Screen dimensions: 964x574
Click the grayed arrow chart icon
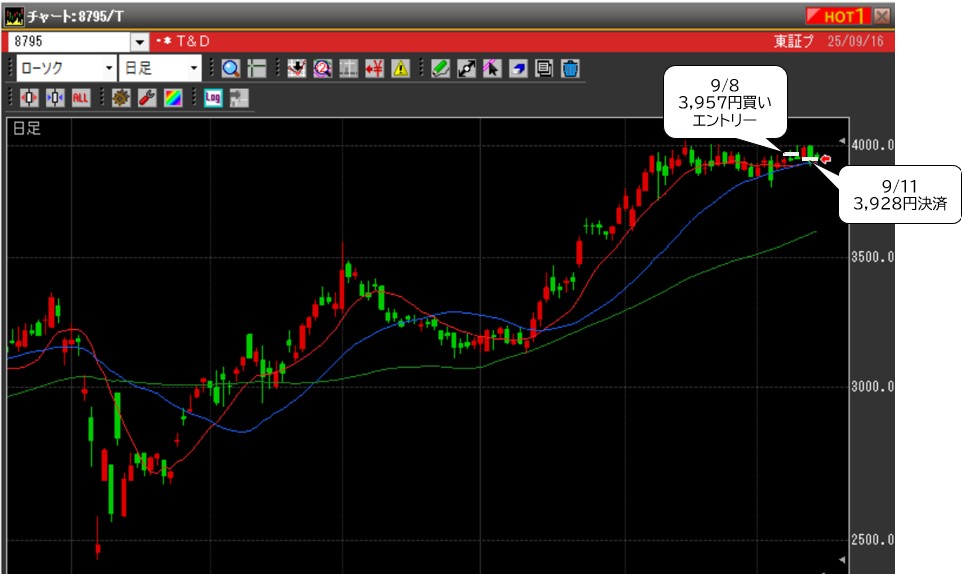coord(239,98)
